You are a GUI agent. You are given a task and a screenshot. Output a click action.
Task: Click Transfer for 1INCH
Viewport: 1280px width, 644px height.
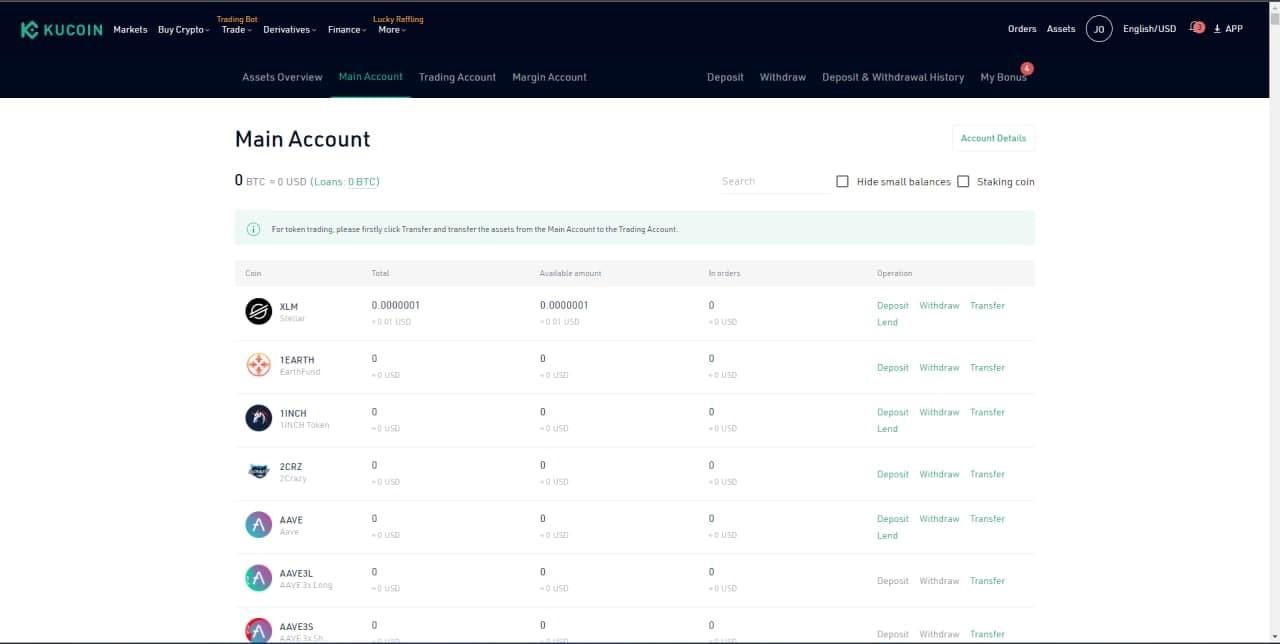point(987,412)
